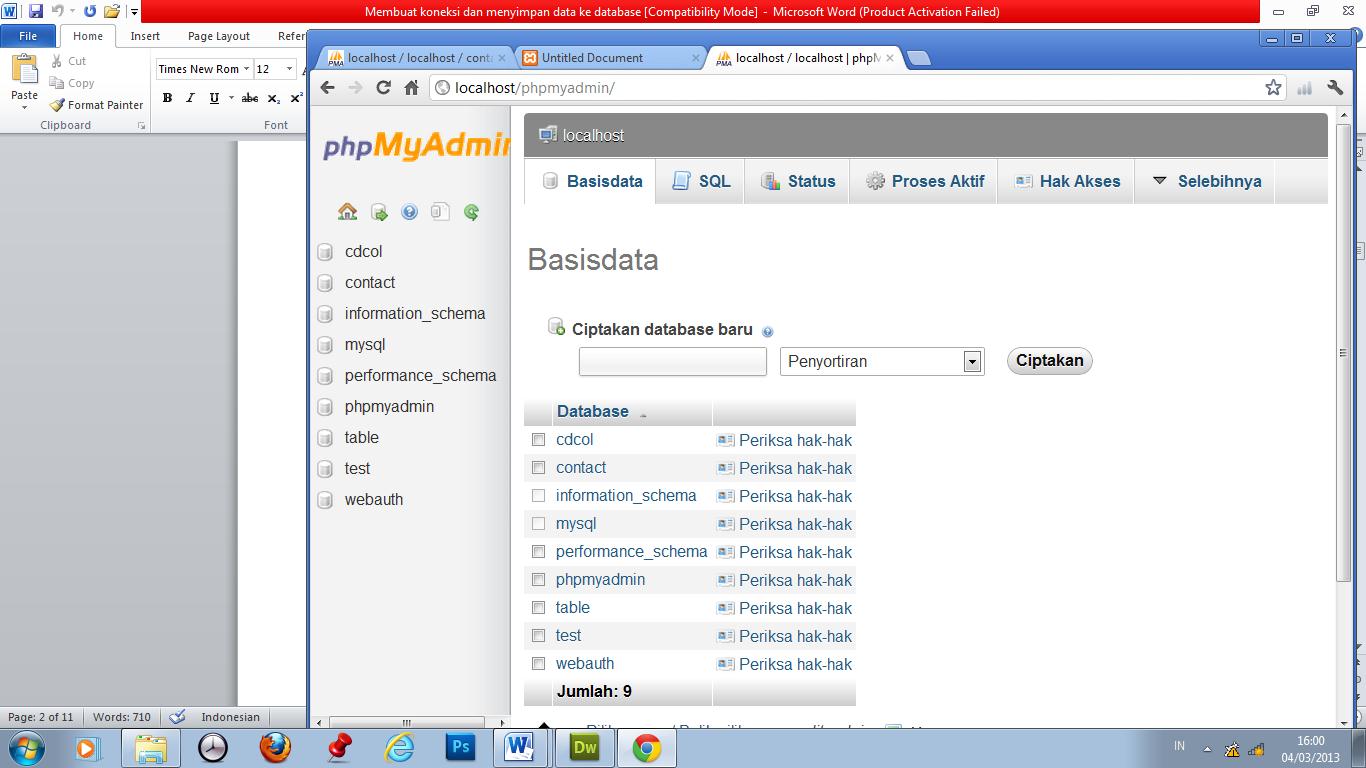Open phpMyAdmin home icon in sidebar
The width and height of the screenshot is (1366, 768).
347,211
